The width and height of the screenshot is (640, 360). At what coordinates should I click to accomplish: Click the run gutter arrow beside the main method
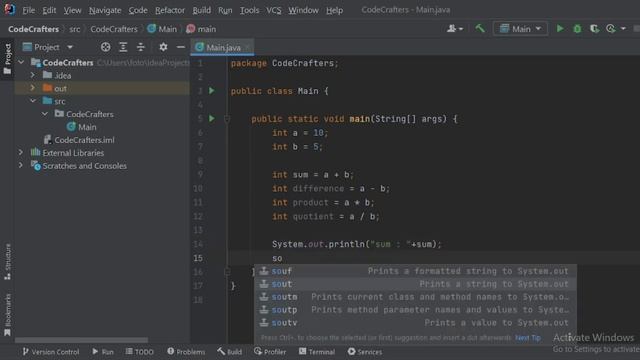(x=211, y=118)
